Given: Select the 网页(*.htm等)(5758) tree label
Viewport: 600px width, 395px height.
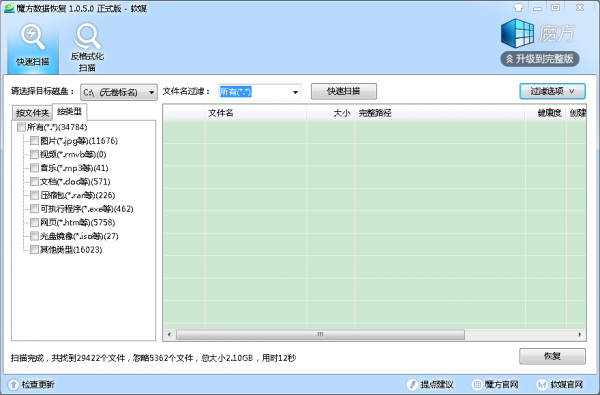Looking at the screenshot, I should 78,222.
